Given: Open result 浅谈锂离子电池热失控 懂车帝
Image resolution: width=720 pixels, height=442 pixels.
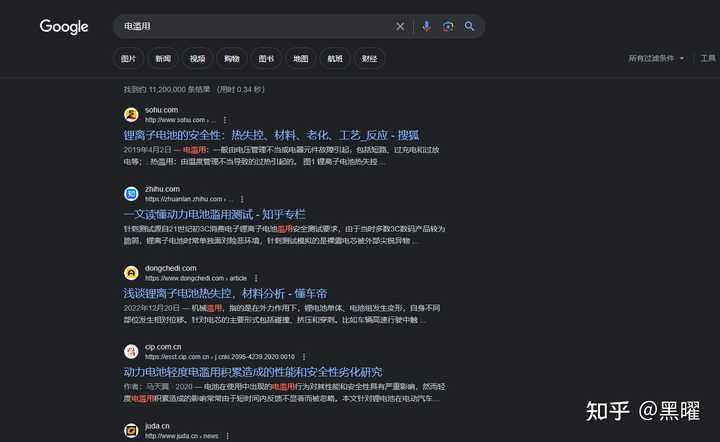Looking at the screenshot, I should (225, 293).
